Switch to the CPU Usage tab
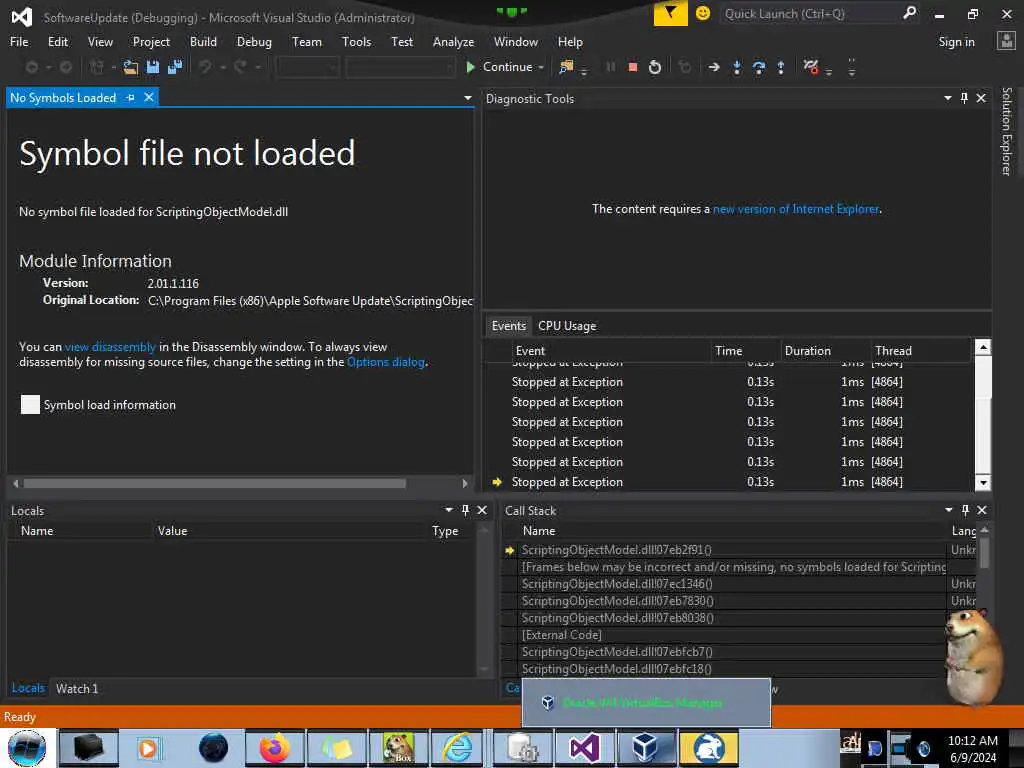Viewport: 1024px width, 768px height. [x=567, y=326]
